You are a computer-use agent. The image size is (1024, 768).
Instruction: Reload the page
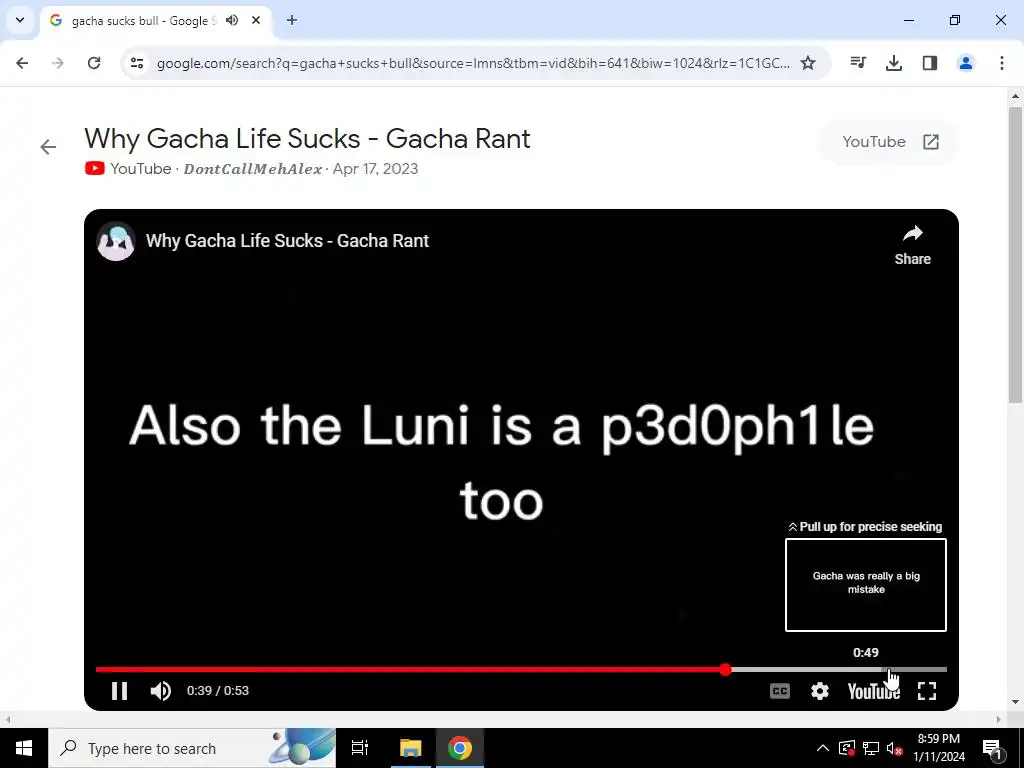point(94,63)
